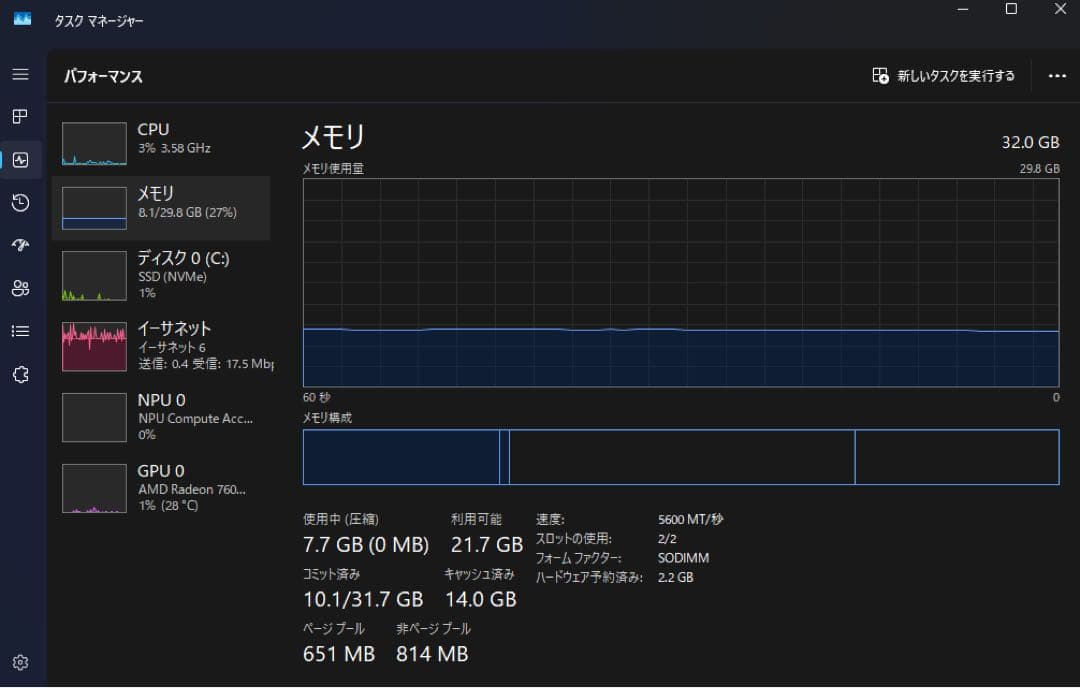Image resolution: width=1080 pixels, height=688 pixels.
Task: Click the CPU usage mini graph thumbnail
Action: point(93,143)
